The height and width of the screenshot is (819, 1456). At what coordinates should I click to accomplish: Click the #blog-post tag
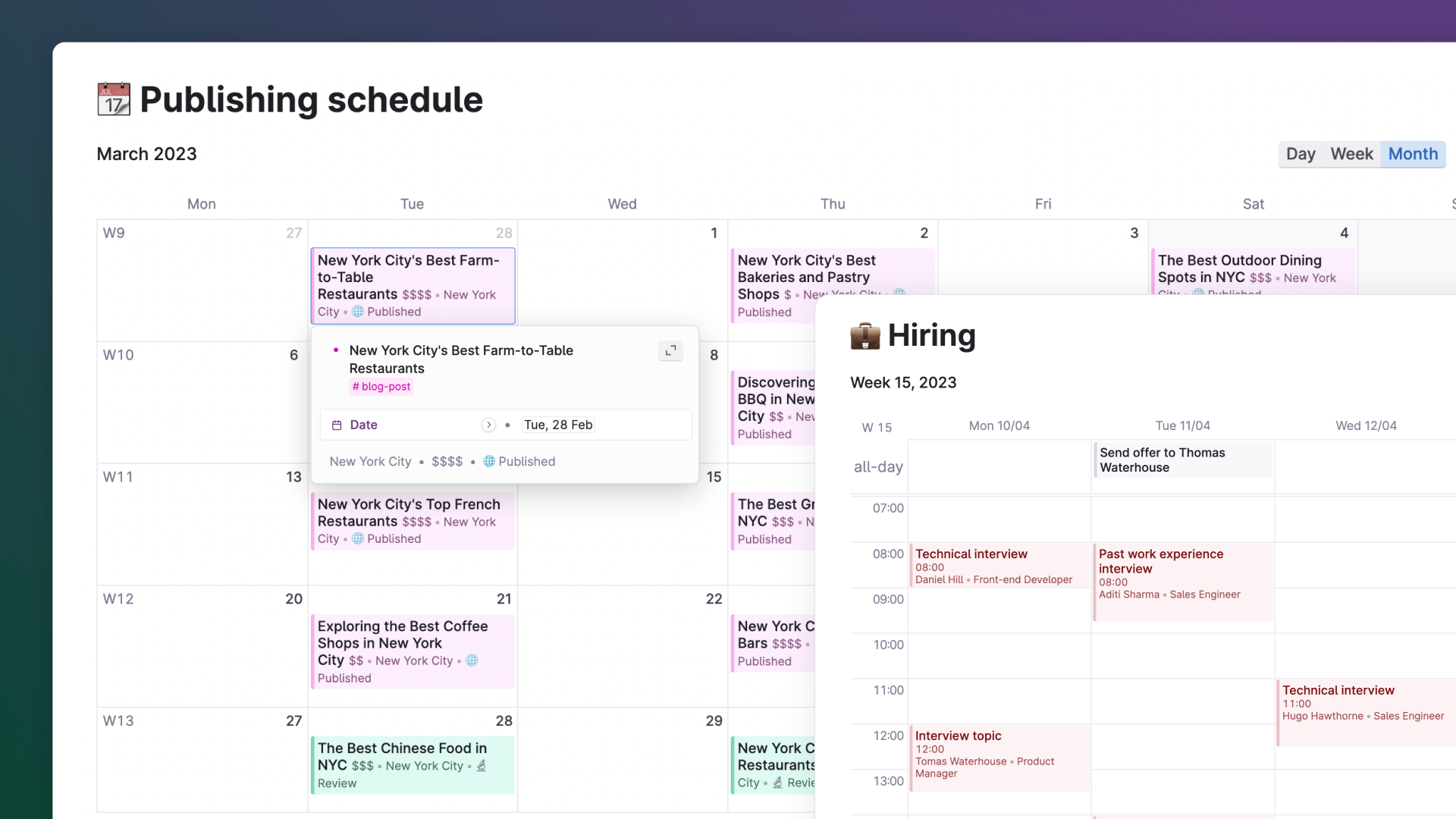tap(381, 387)
